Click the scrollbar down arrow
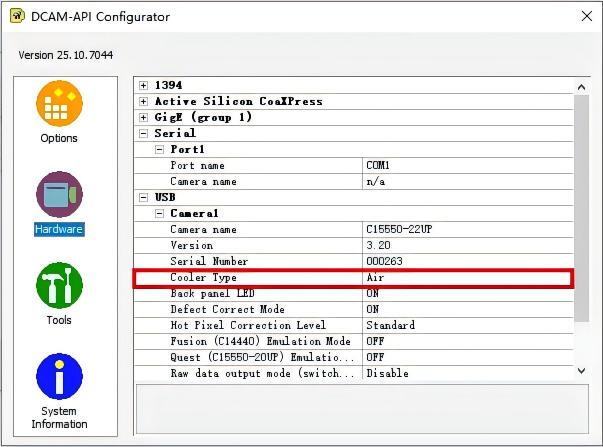This screenshot has height=447, width=603. point(581,371)
